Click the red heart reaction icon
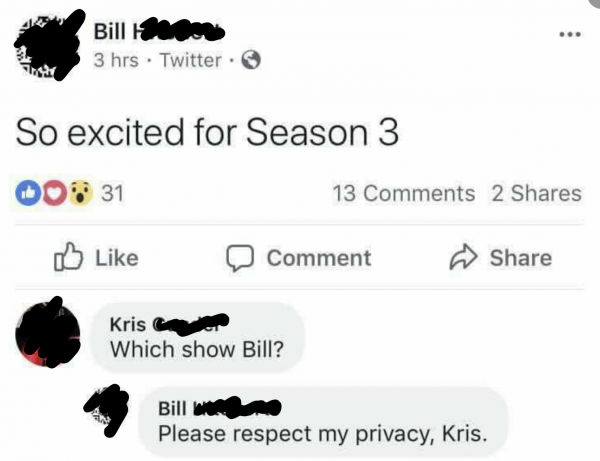 click(x=54, y=193)
